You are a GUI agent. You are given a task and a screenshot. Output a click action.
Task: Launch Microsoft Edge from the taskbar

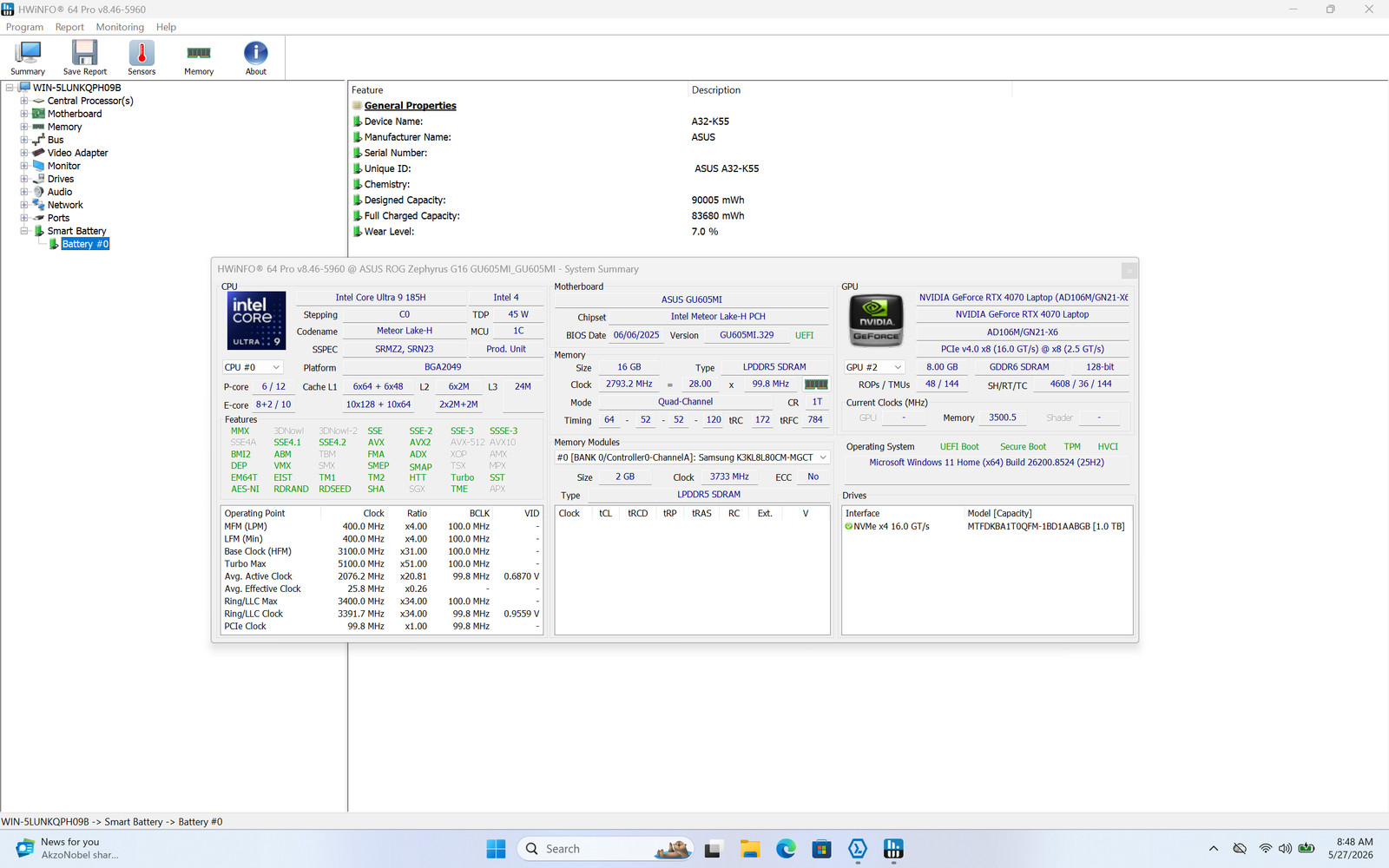click(x=786, y=849)
